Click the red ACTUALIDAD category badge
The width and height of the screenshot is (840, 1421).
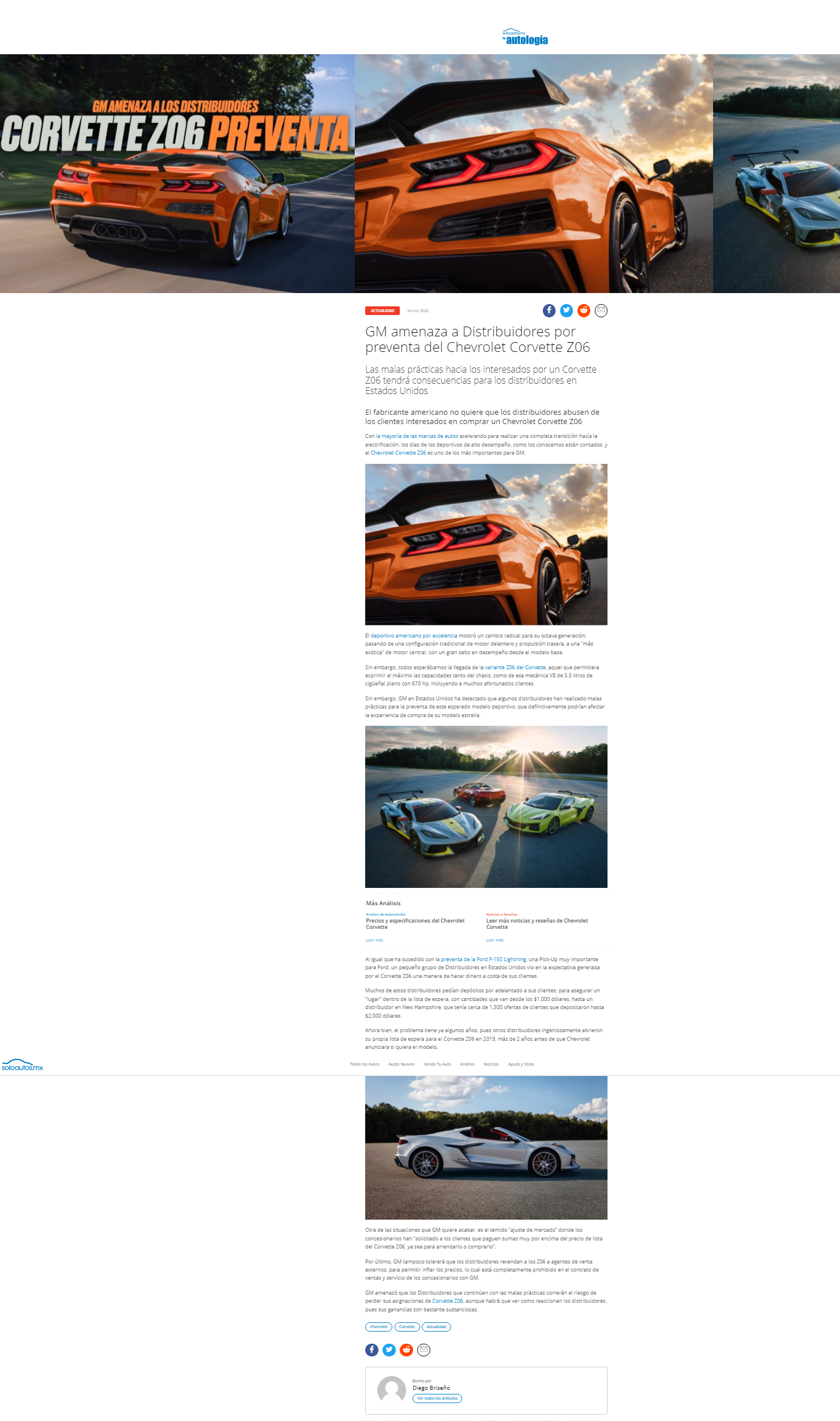382,310
